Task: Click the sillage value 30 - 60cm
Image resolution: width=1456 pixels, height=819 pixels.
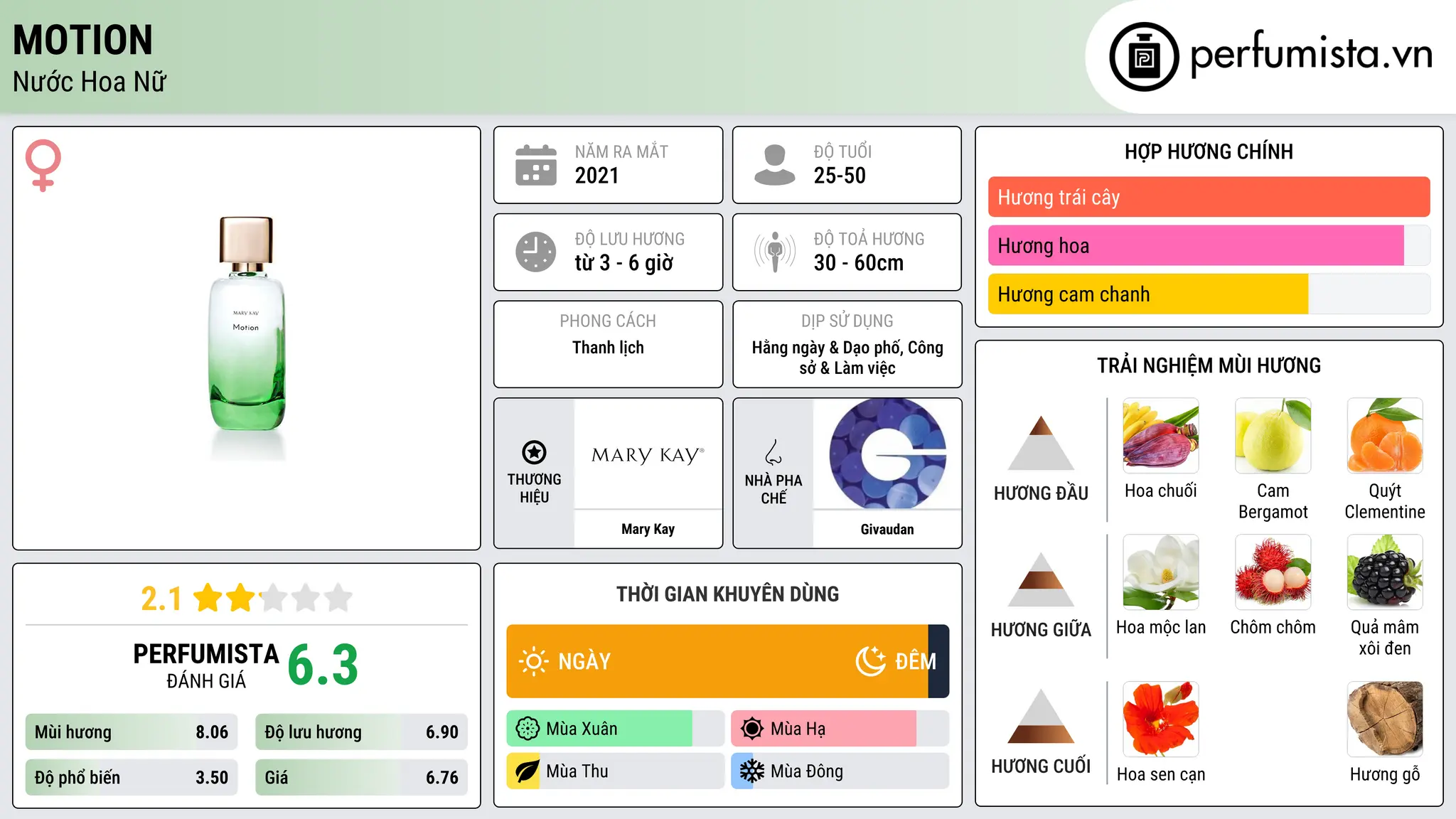Action: [859, 263]
